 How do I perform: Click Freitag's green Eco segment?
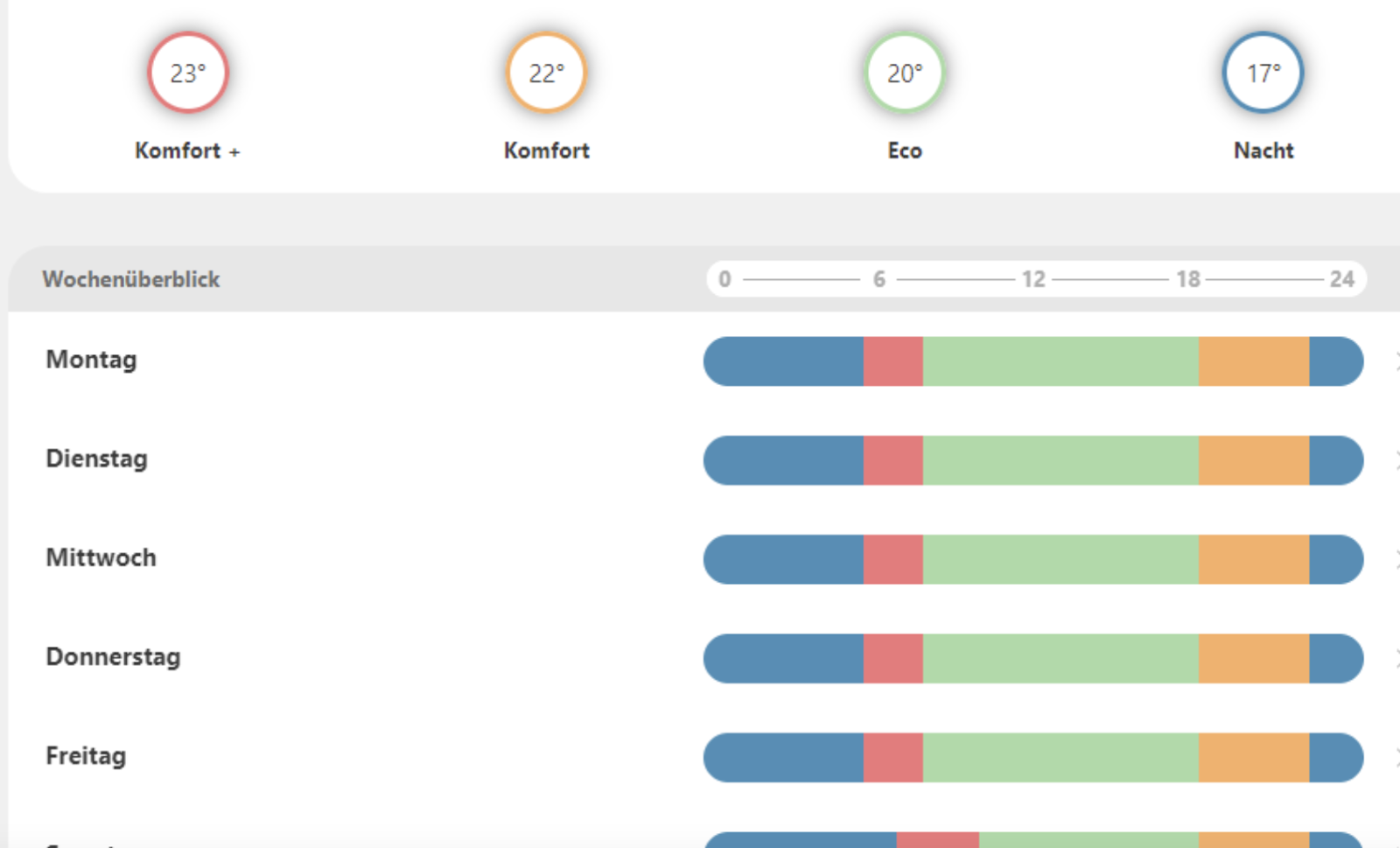(x=1060, y=757)
